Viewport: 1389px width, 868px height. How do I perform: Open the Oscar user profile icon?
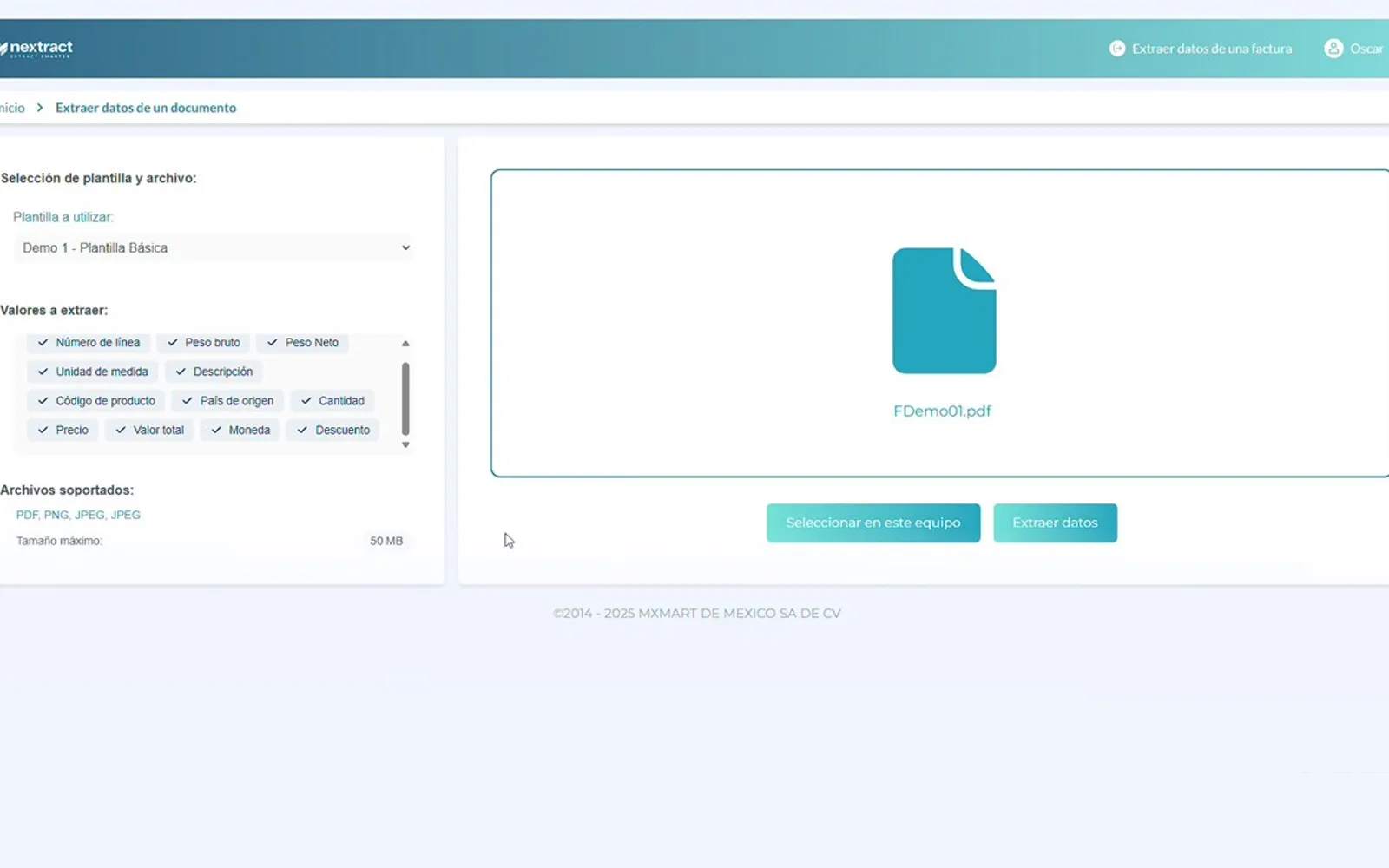tap(1333, 49)
